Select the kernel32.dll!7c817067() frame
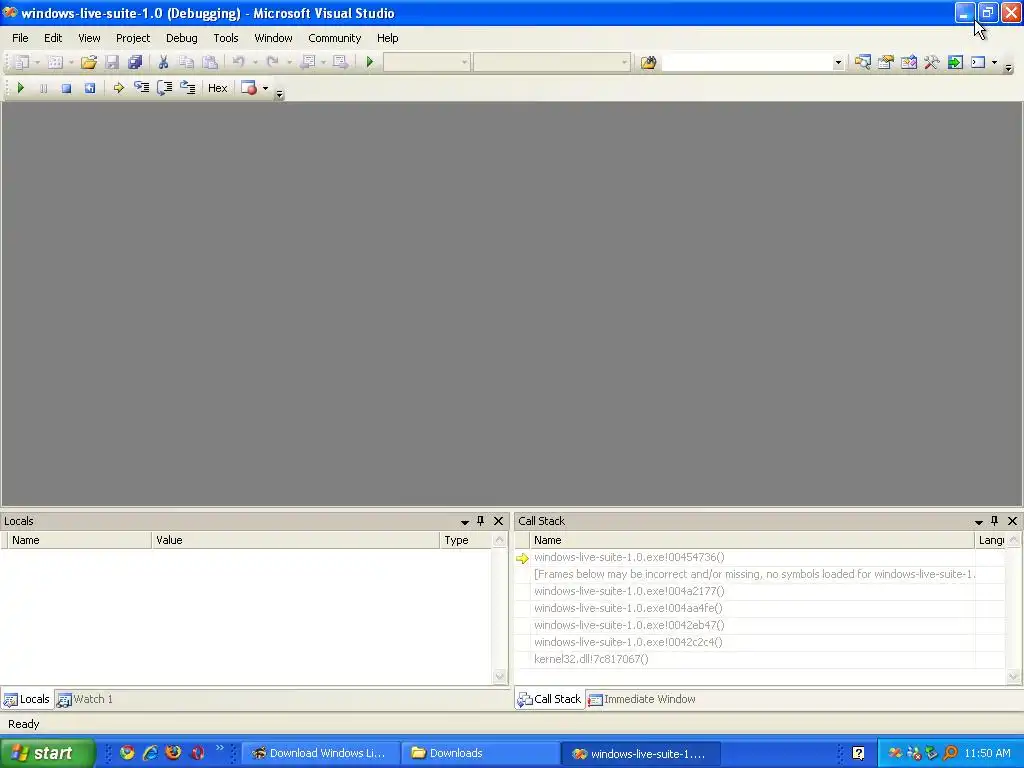The image size is (1024, 768). [591, 659]
